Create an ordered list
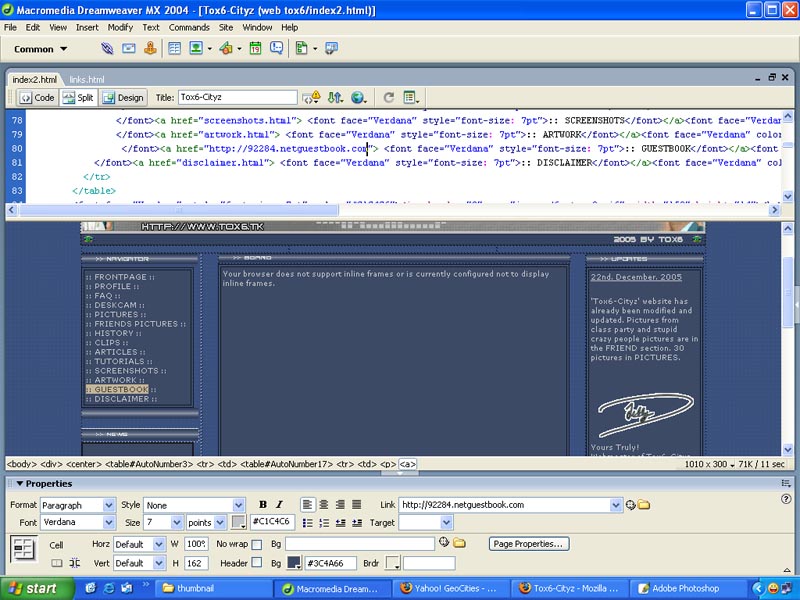800x600 pixels. pyautogui.click(x=324, y=522)
